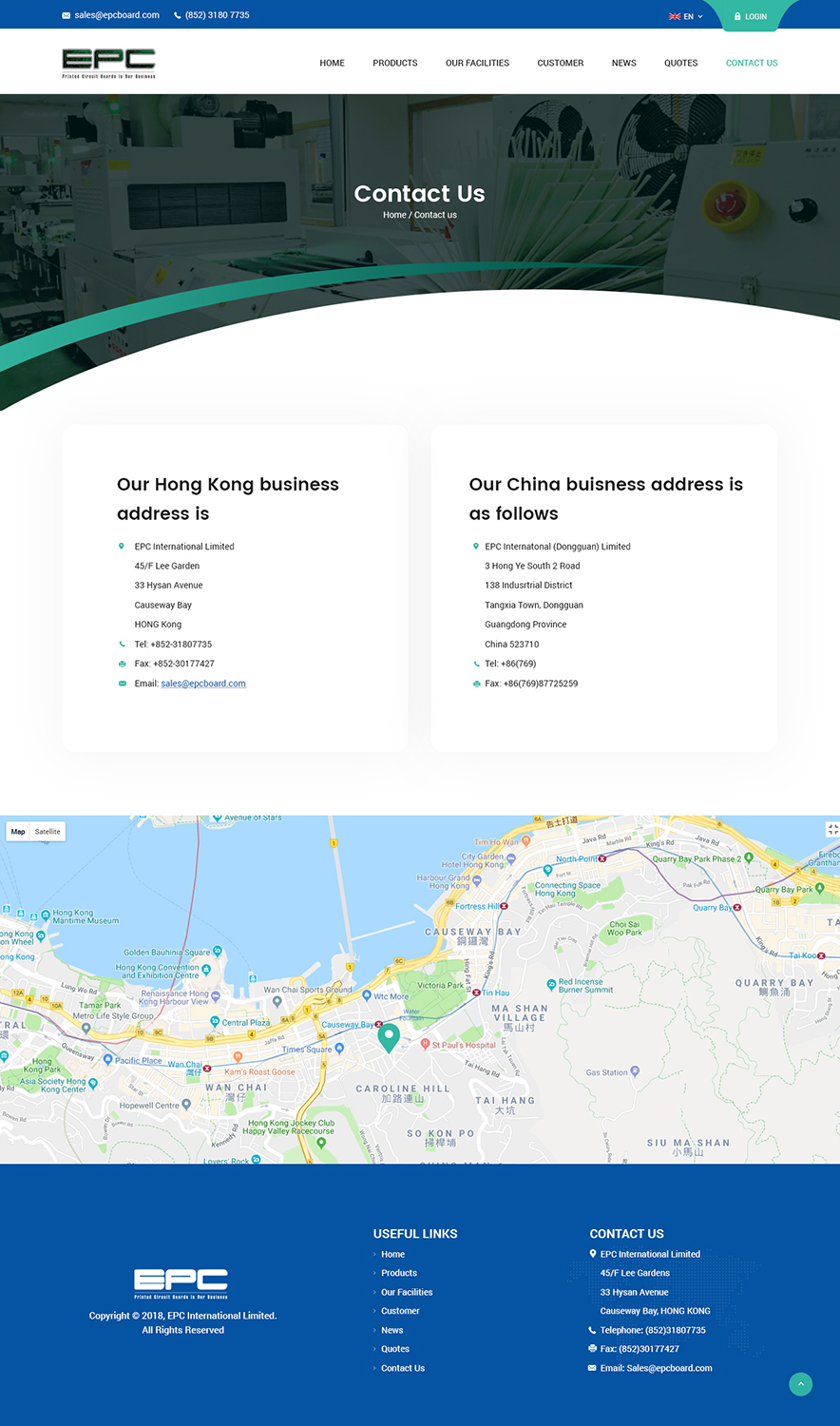840x1426 pixels.
Task: Click the EPC logo in header
Action: coord(108,63)
